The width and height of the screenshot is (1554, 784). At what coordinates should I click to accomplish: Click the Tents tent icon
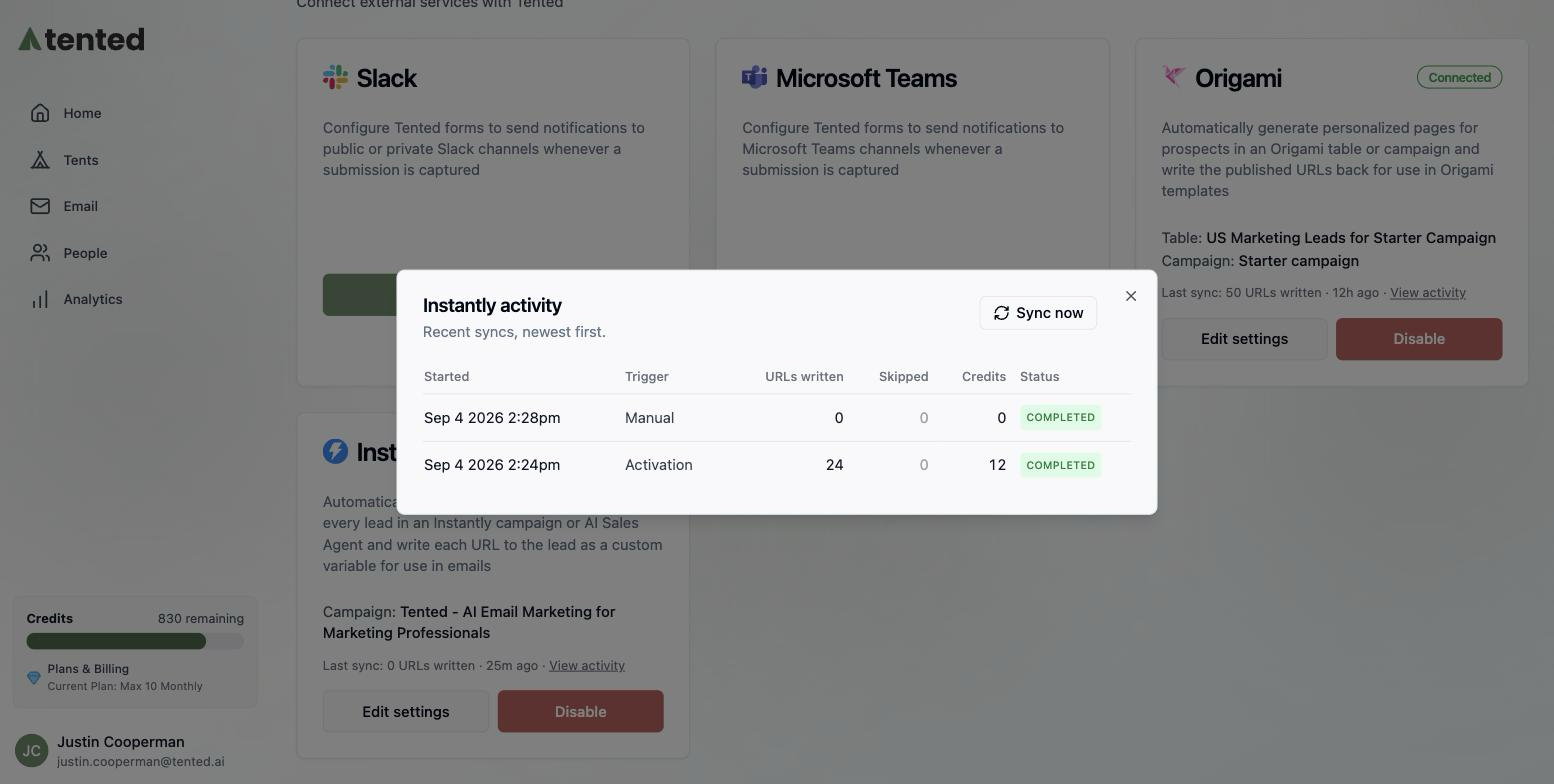pyautogui.click(x=40, y=160)
